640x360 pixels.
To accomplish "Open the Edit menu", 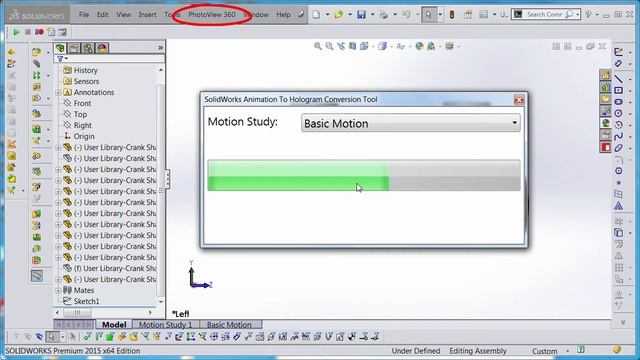I will [102, 15].
